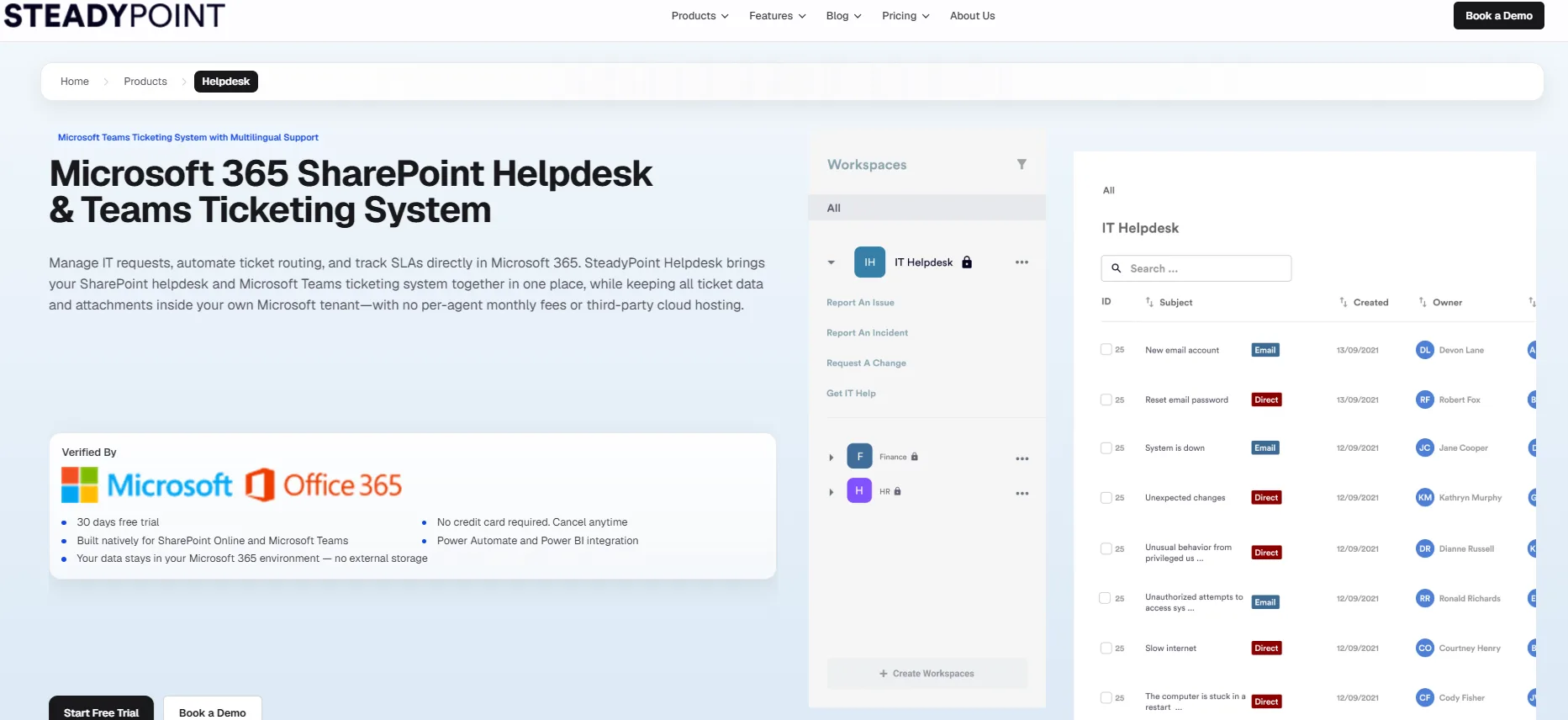Check the Reset email password ticket box
The height and width of the screenshot is (720, 1568).
pos(1106,400)
